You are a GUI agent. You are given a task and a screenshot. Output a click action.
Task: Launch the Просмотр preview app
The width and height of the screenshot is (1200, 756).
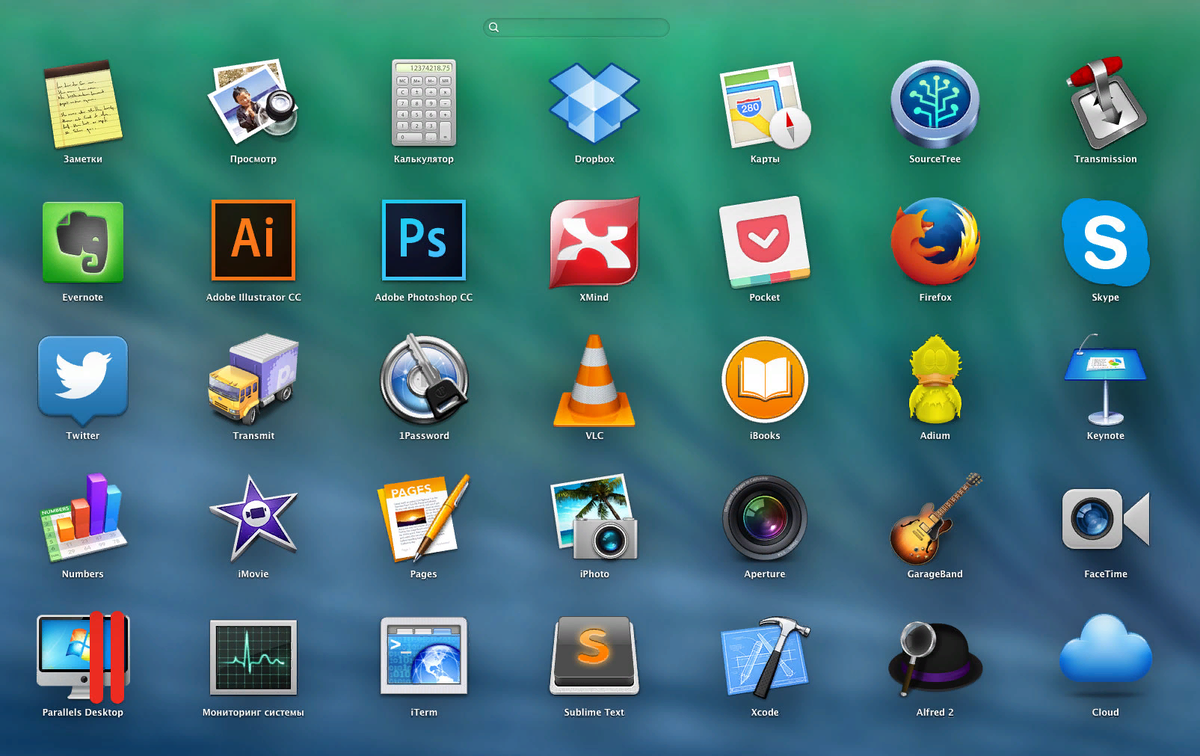253,103
